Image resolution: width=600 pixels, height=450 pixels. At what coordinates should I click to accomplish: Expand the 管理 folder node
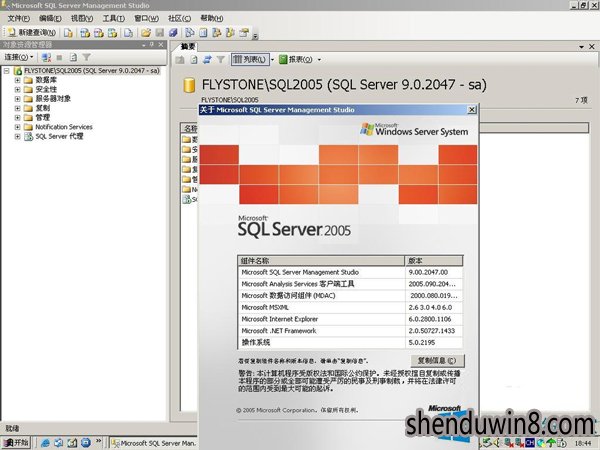[x=17, y=117]
